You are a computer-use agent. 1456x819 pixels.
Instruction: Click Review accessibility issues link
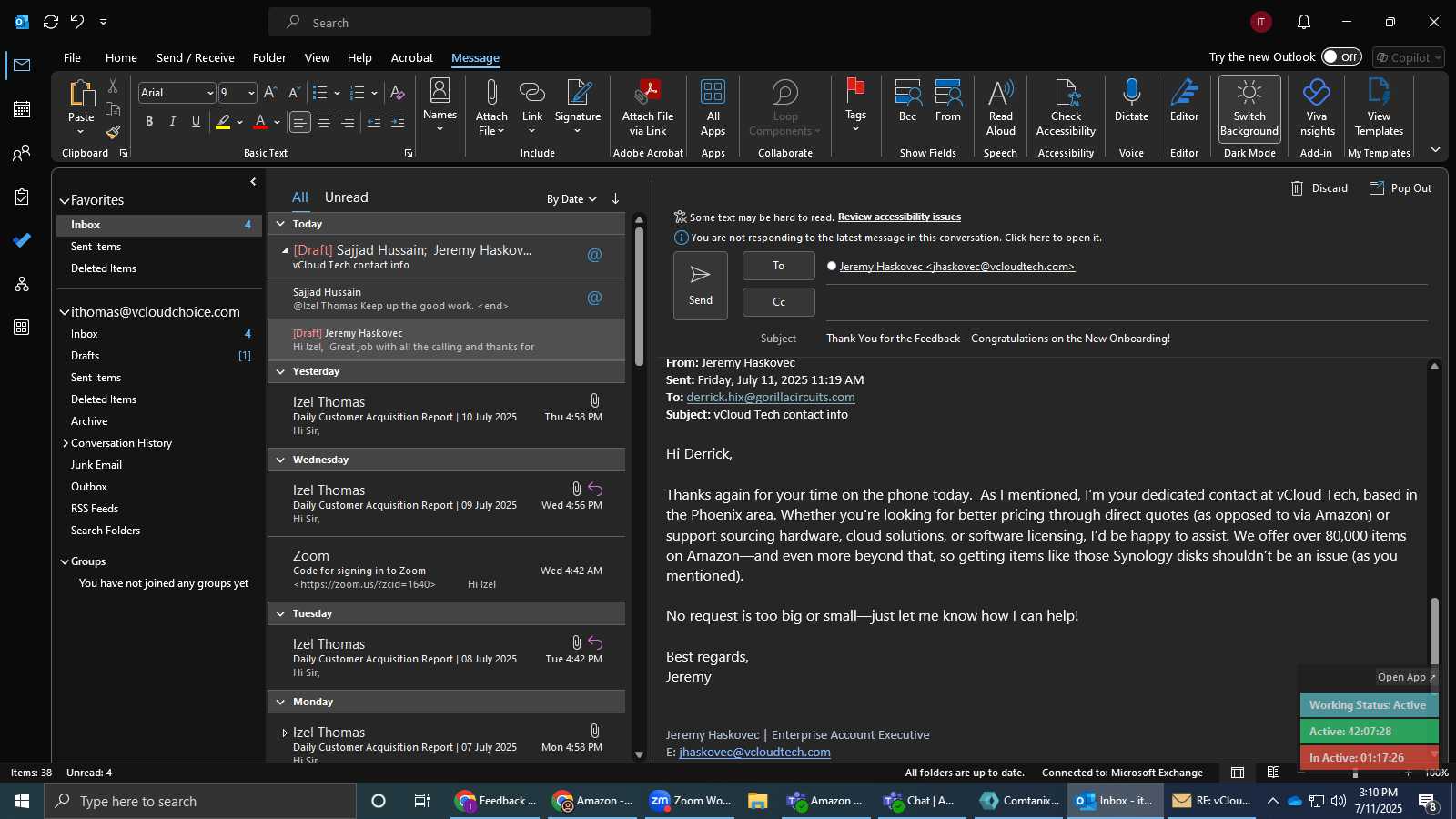[899, 217]
